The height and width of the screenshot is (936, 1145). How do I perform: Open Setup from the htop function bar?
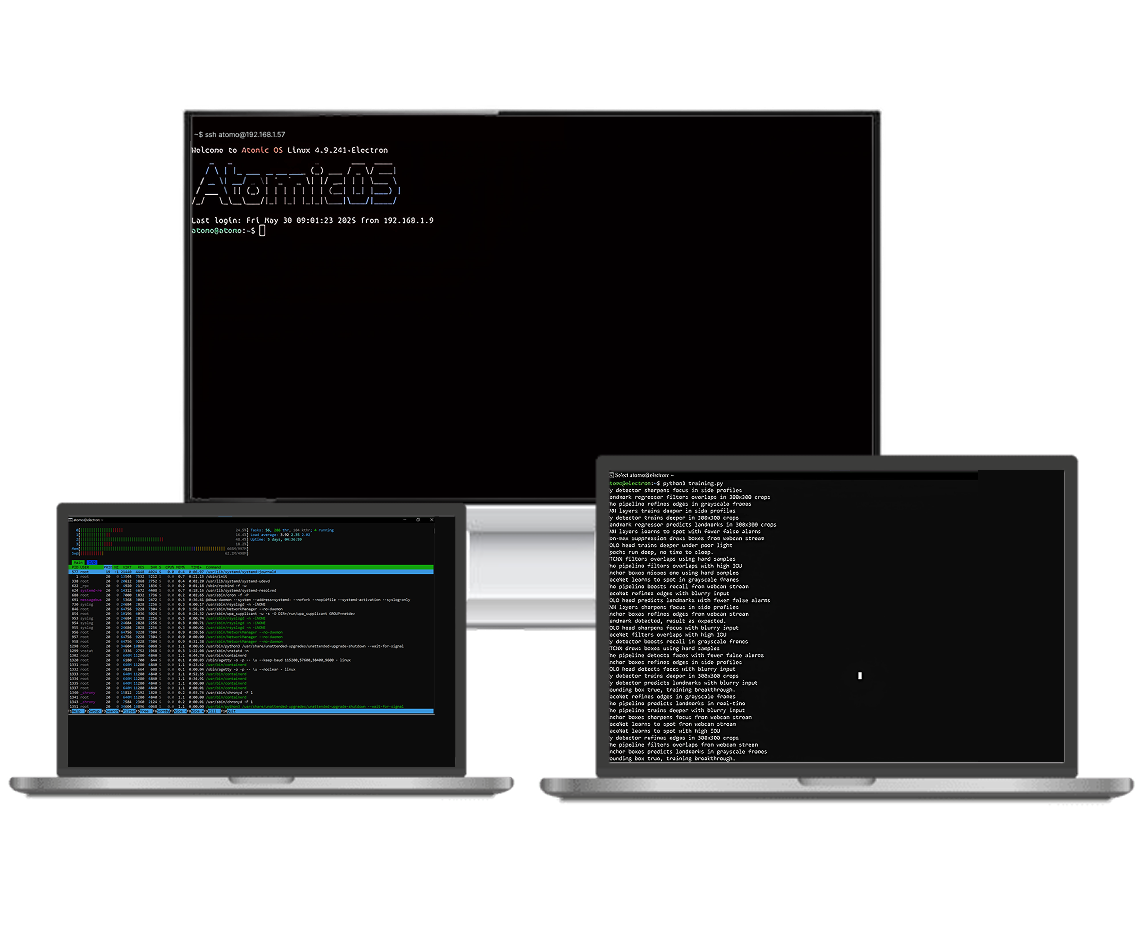pos(96,712)
